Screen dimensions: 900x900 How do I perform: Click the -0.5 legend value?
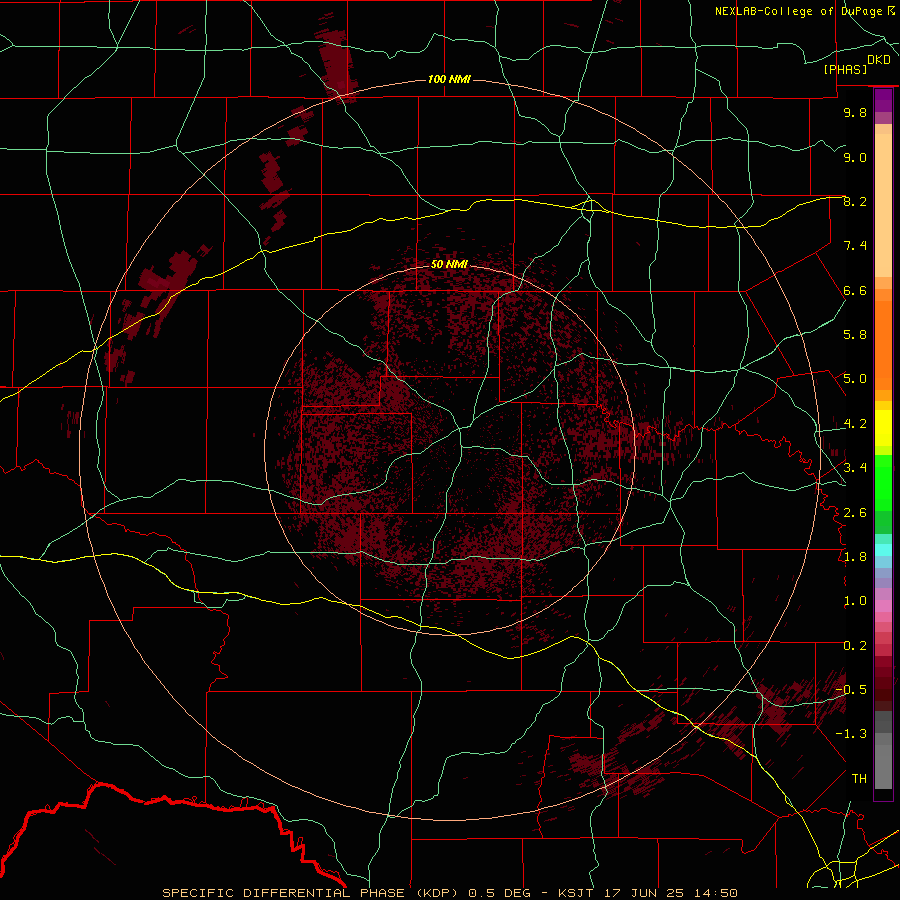pyautogui.click(x=851, y=690)
